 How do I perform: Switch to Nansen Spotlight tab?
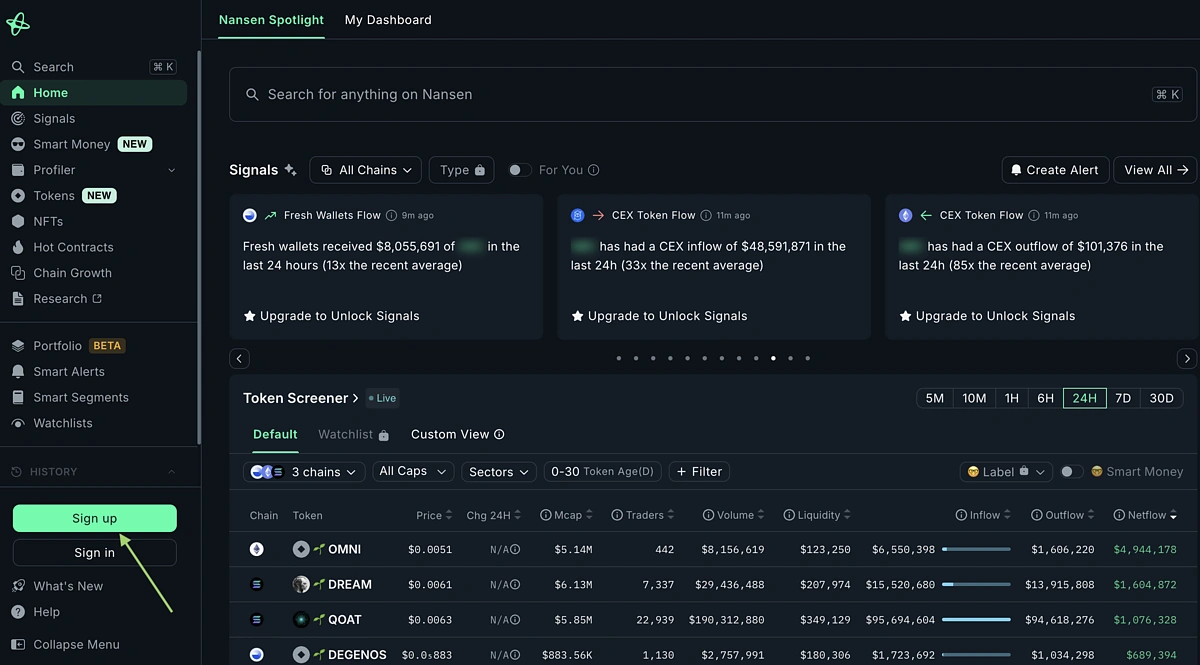tap(271, 20)
